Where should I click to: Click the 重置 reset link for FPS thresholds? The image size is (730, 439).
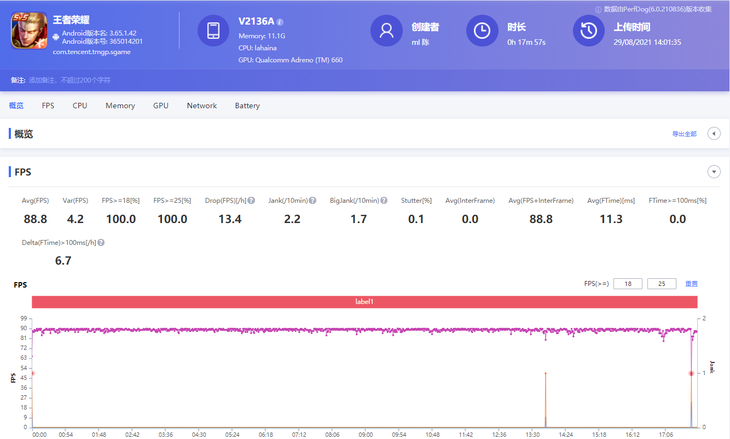(x=691, y=284)
